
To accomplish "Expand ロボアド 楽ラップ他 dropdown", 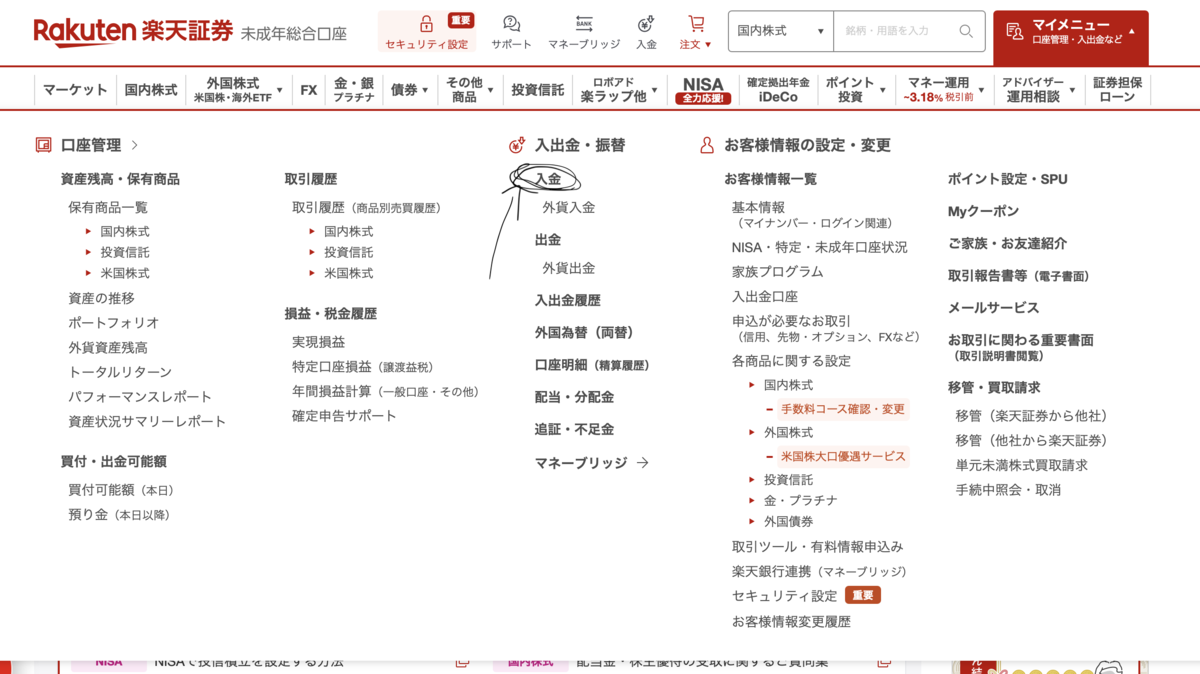I will pyautogui.click(x=620, y=90).
